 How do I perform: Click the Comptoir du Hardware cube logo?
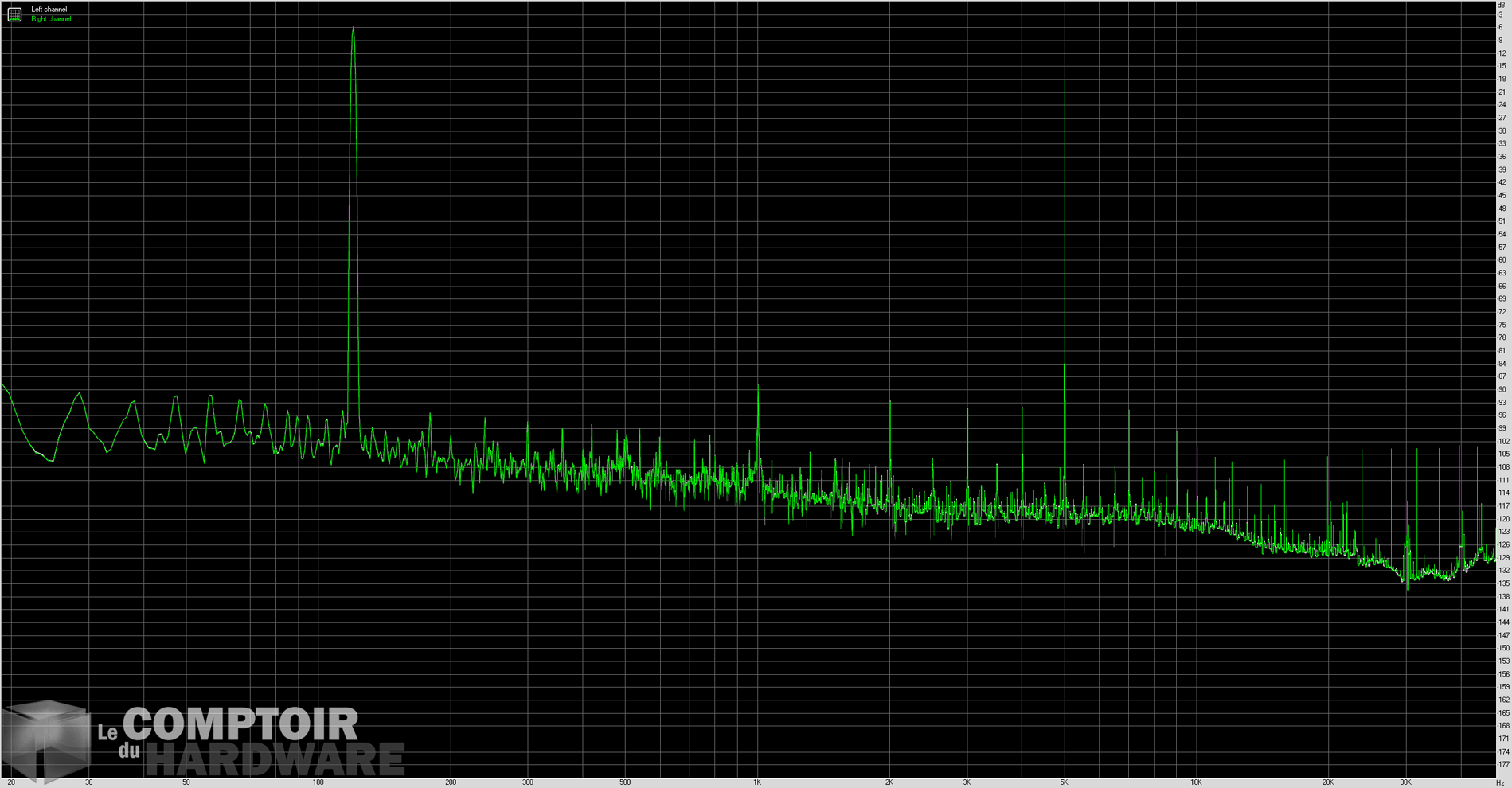point(45,740)
